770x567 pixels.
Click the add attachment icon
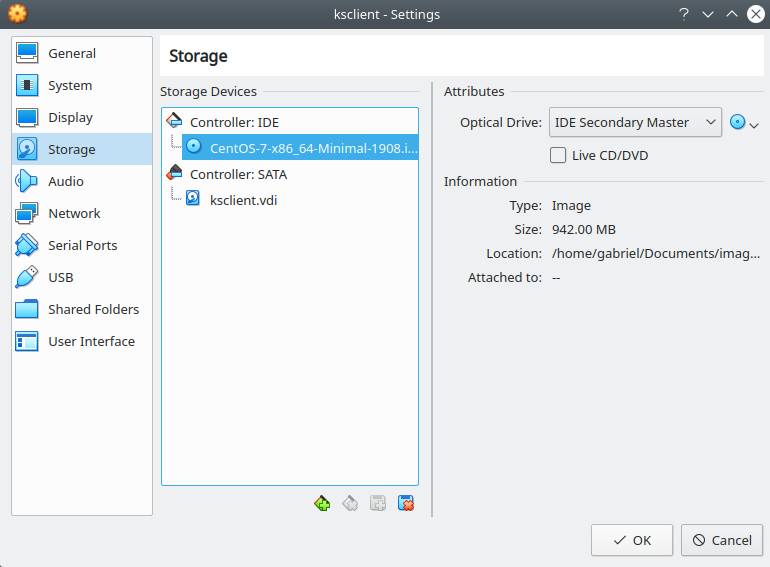coord(378,503)
